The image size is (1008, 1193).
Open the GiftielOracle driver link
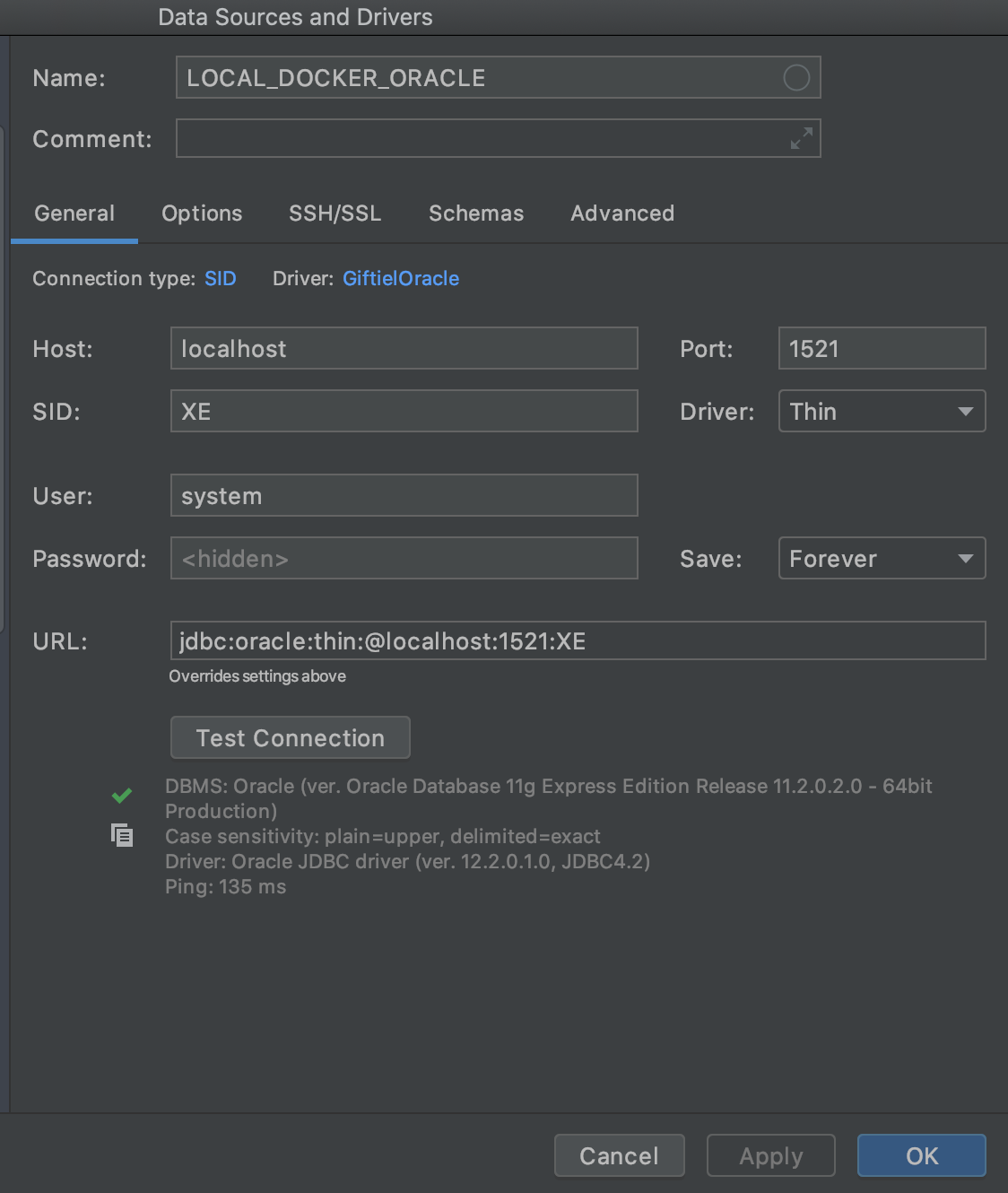pos(401,279)
